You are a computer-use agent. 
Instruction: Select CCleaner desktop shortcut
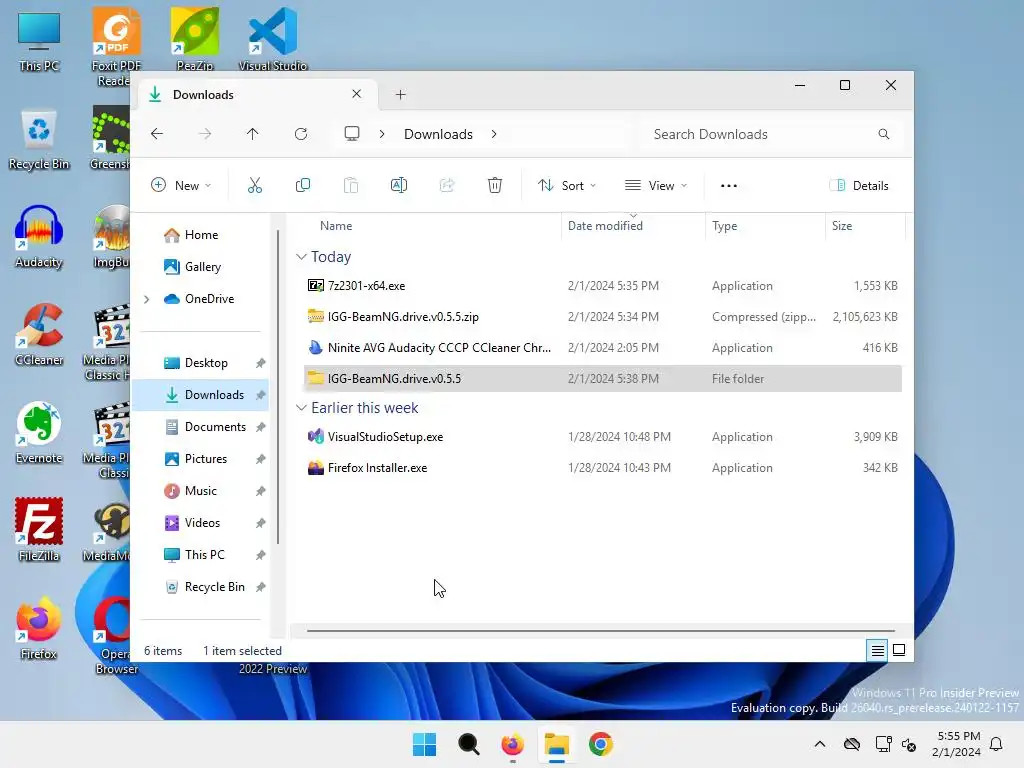[x=39, y=335]
